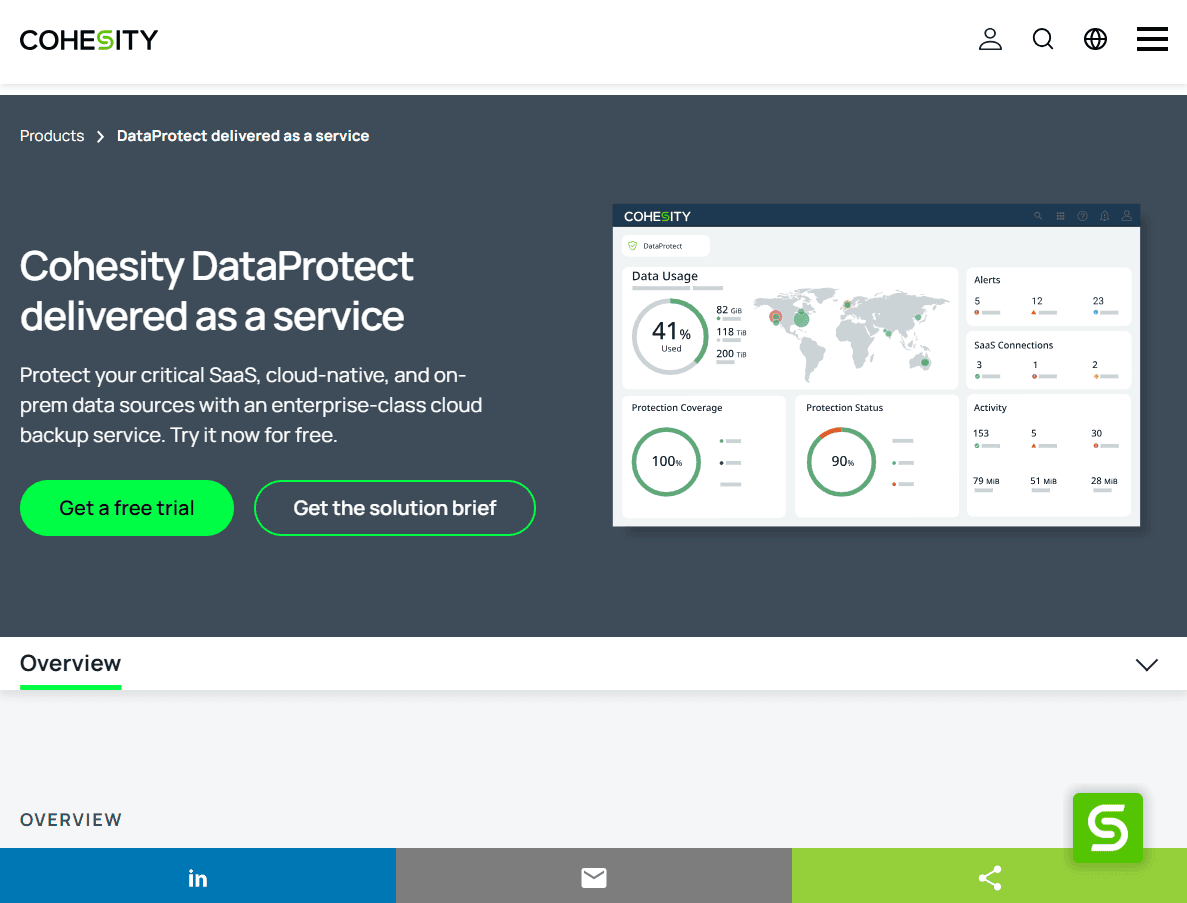Screen dimensions: 1187x903
Task: Select the Overview tab
Action: point(70,664)
